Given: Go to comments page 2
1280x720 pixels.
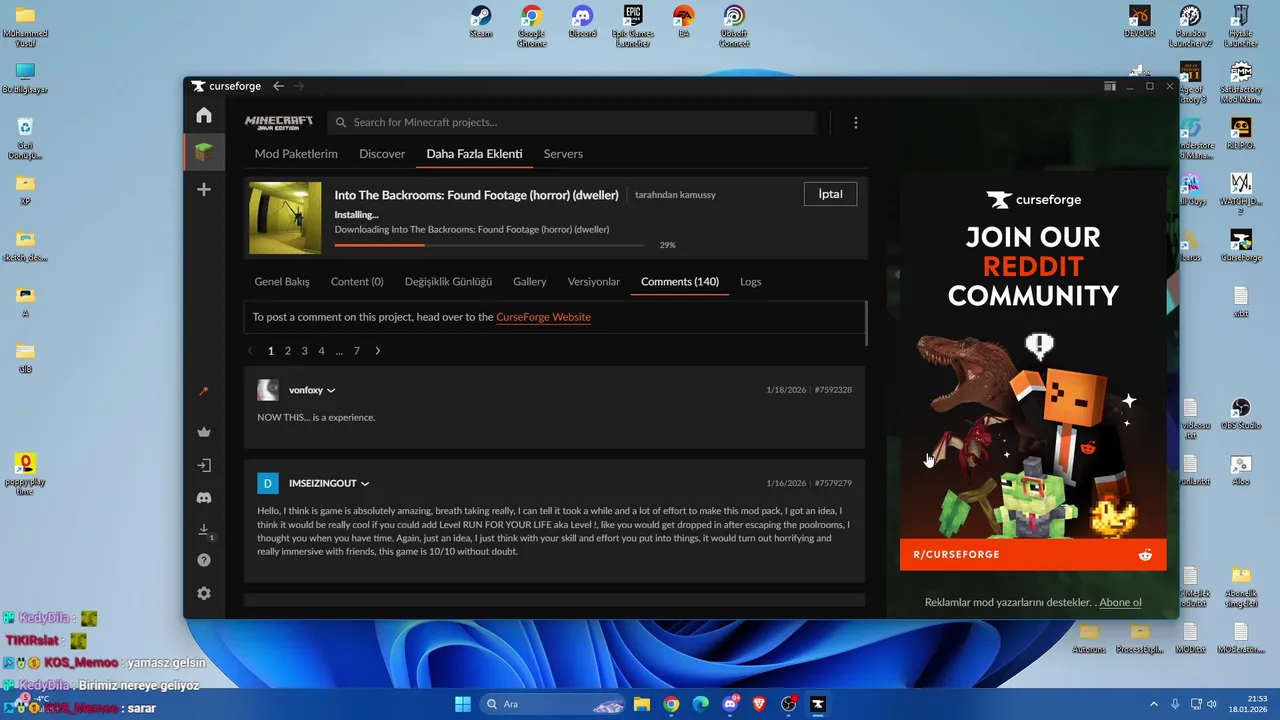Looking at the screenshot, I should 288,351.
